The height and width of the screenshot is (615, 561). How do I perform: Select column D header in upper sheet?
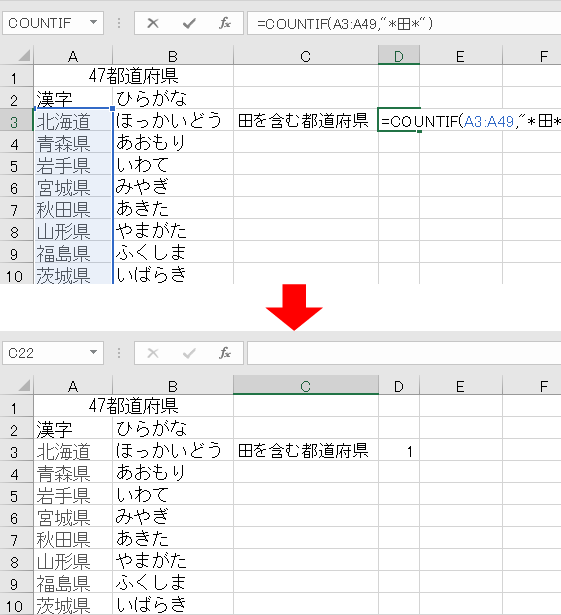click(x=399, y=55)
